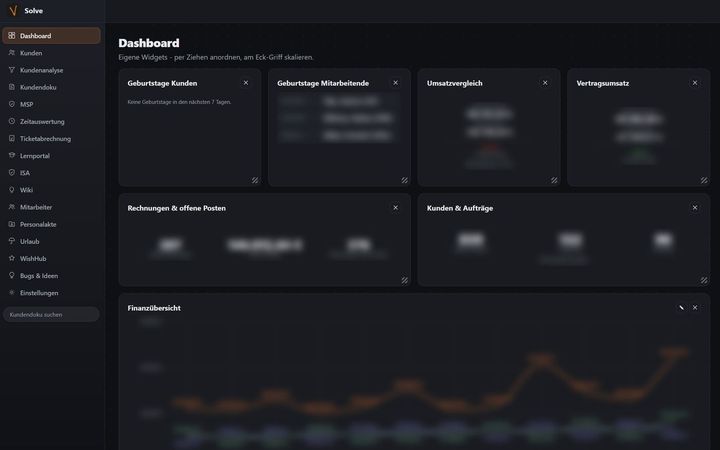Navigate to WishHub

pyautogui.click(x=51, y=258)
